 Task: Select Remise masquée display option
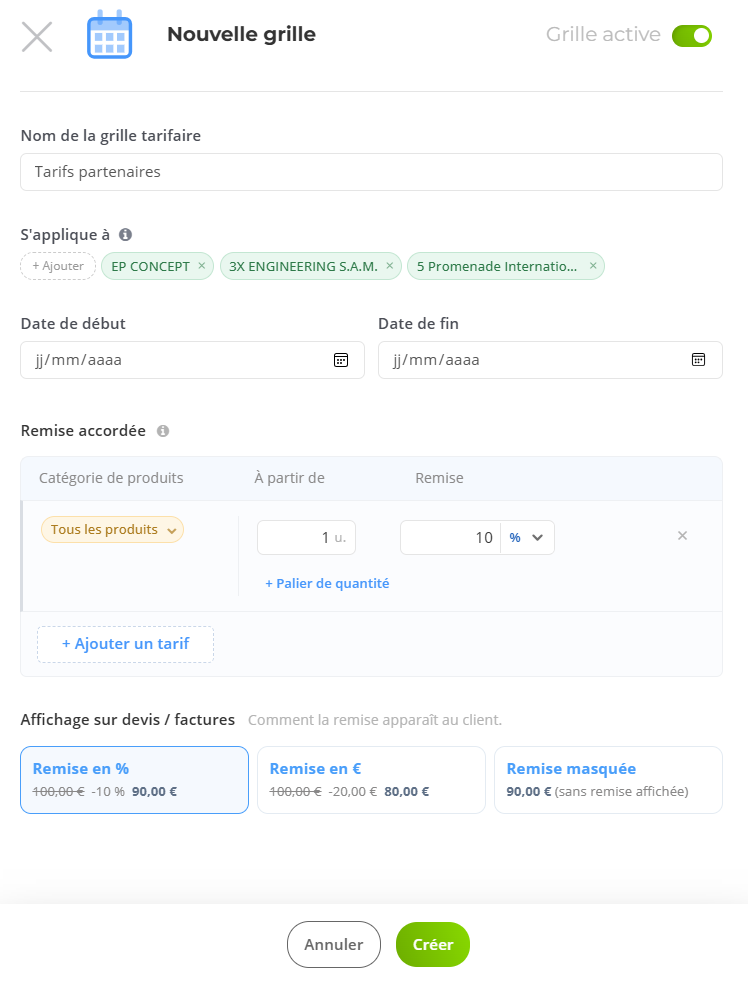[x=608, y=780]
